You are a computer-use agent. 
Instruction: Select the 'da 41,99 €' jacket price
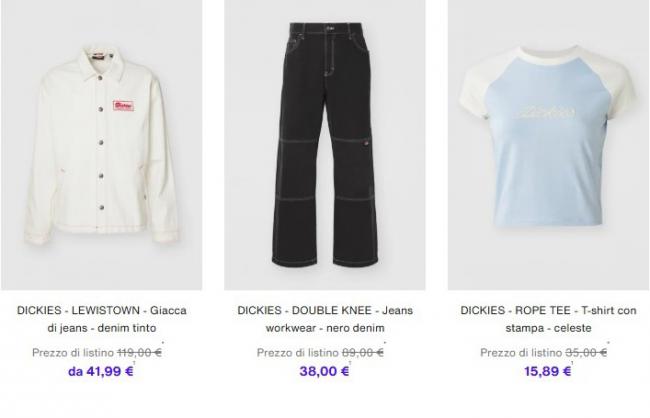point(101,371)
